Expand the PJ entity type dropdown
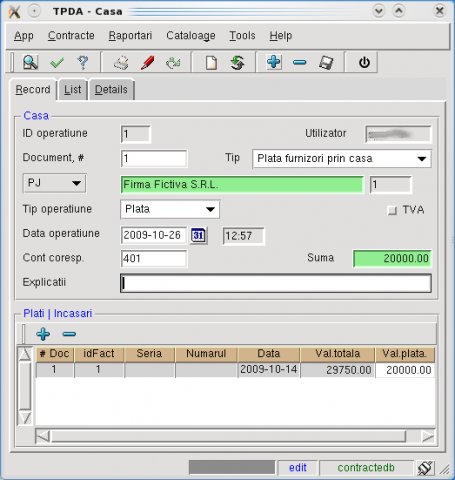This screenshot has width=455, height=480. [x=54, y=183]
